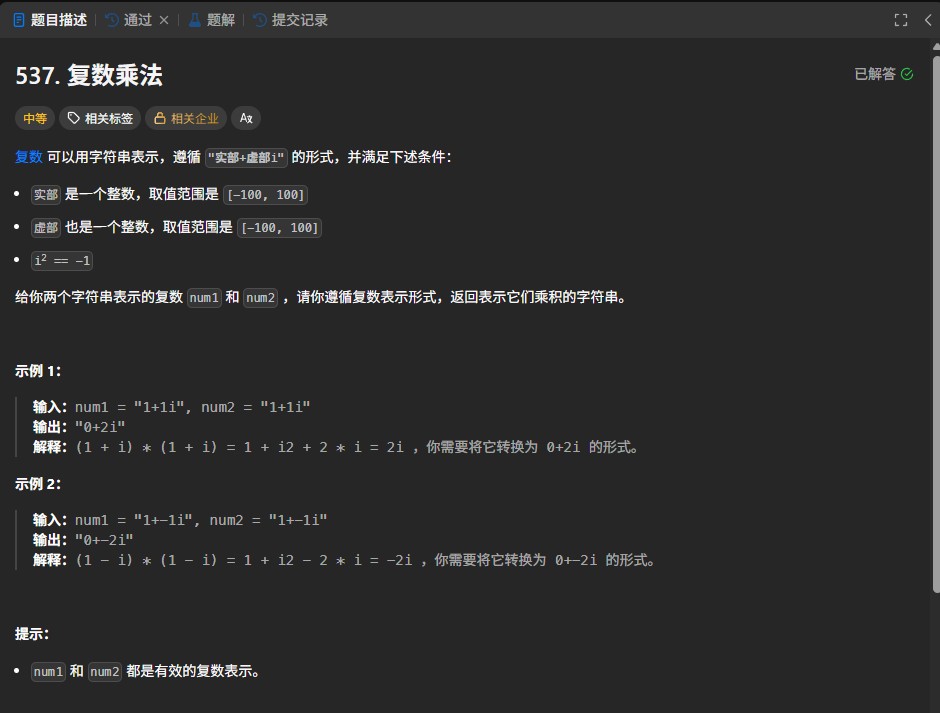Click the 示例 2 heading
This screenshot has height=713, width=940.
click(38, 484)
